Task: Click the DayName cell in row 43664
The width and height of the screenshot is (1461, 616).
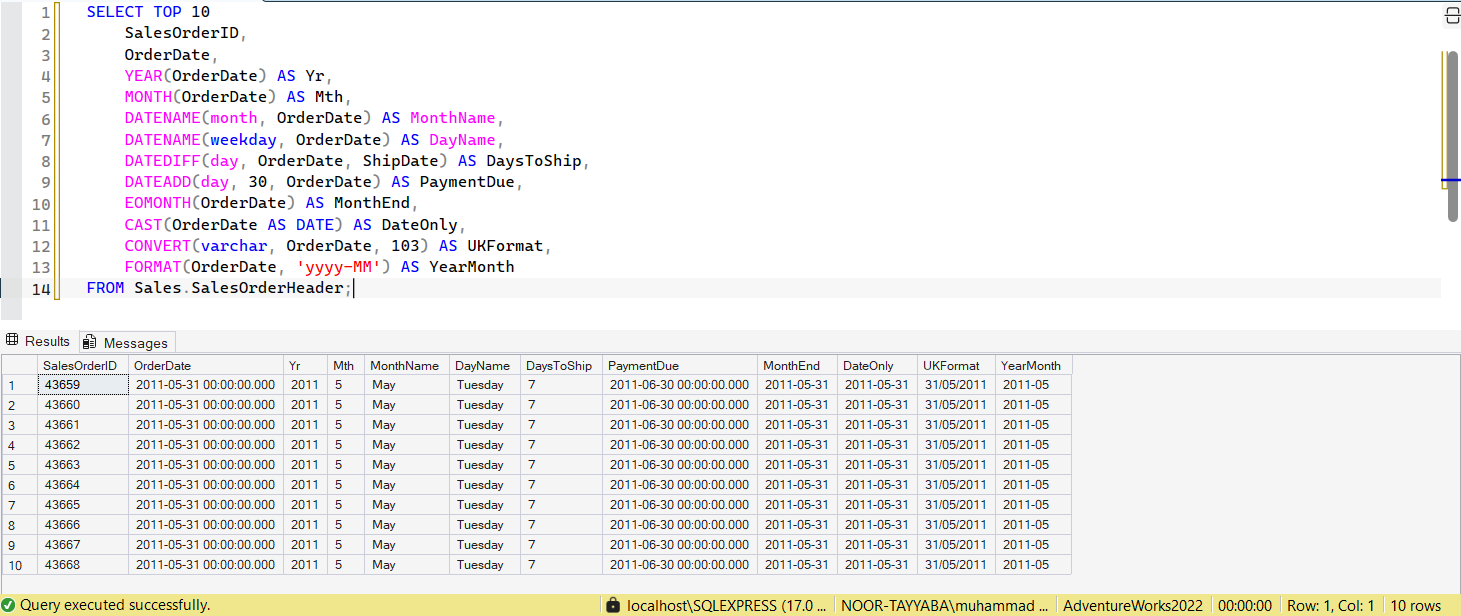Action: click(x=484, y=485)
